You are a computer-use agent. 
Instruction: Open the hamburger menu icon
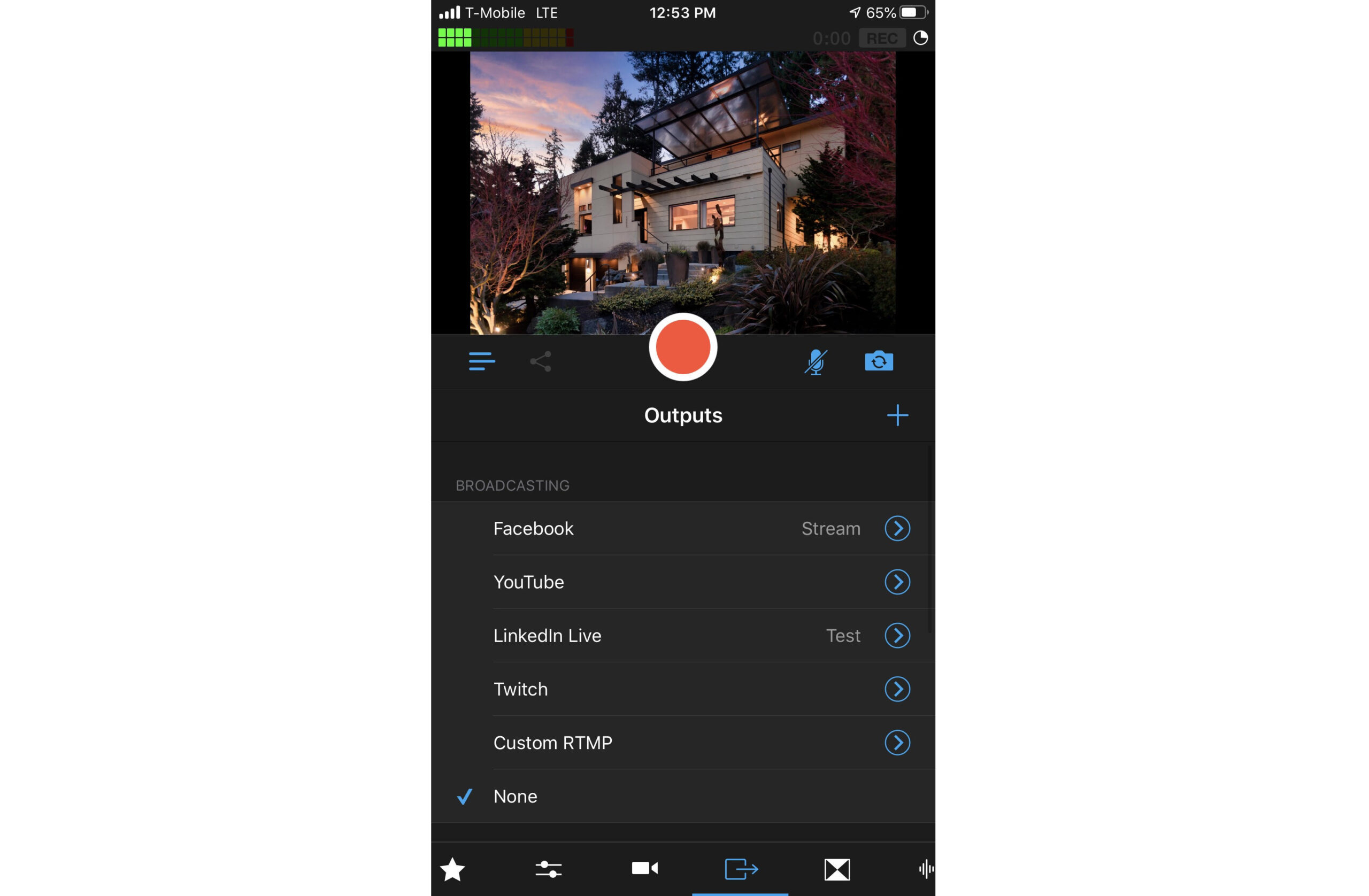[480, 361]
